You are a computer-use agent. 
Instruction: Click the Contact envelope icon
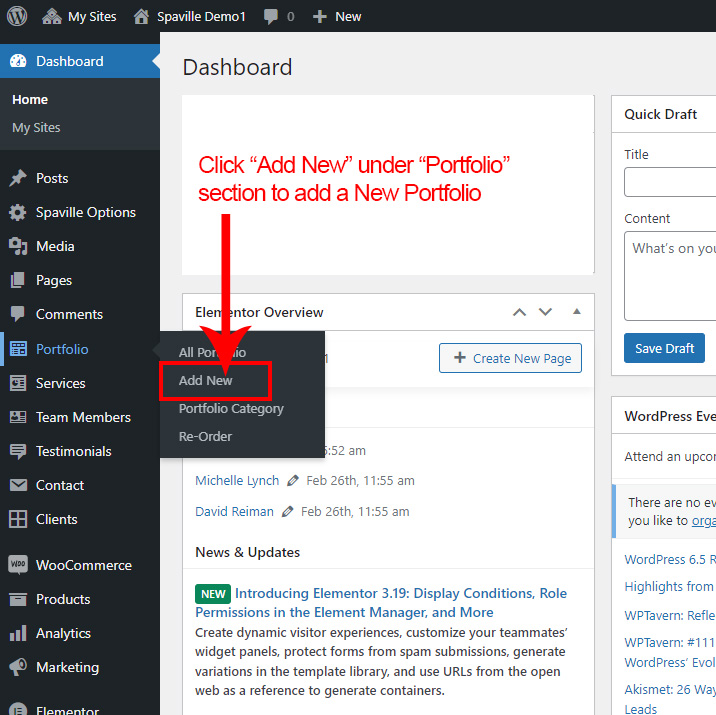coord(18,485)
